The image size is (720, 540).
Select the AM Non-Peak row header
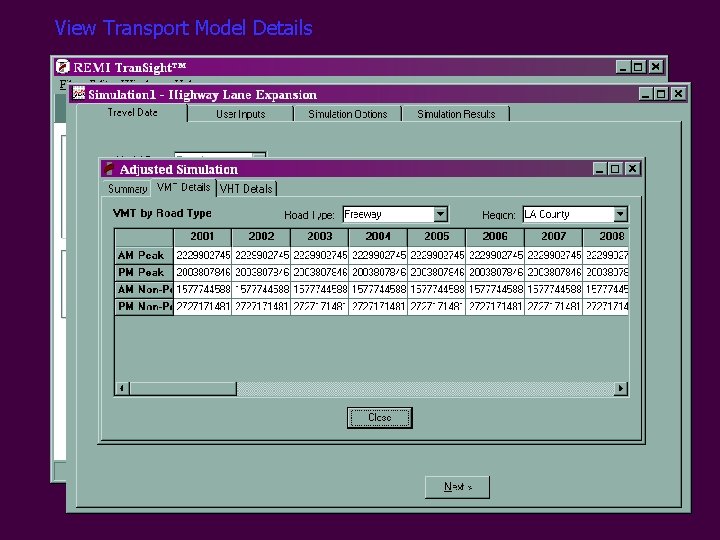click(144, 289)
